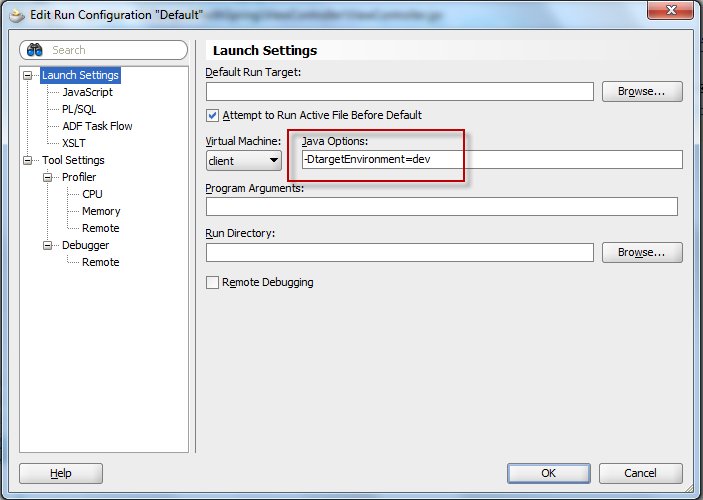
Task: Close the Edit Run Configuration dialog
Action: [670, 10]
